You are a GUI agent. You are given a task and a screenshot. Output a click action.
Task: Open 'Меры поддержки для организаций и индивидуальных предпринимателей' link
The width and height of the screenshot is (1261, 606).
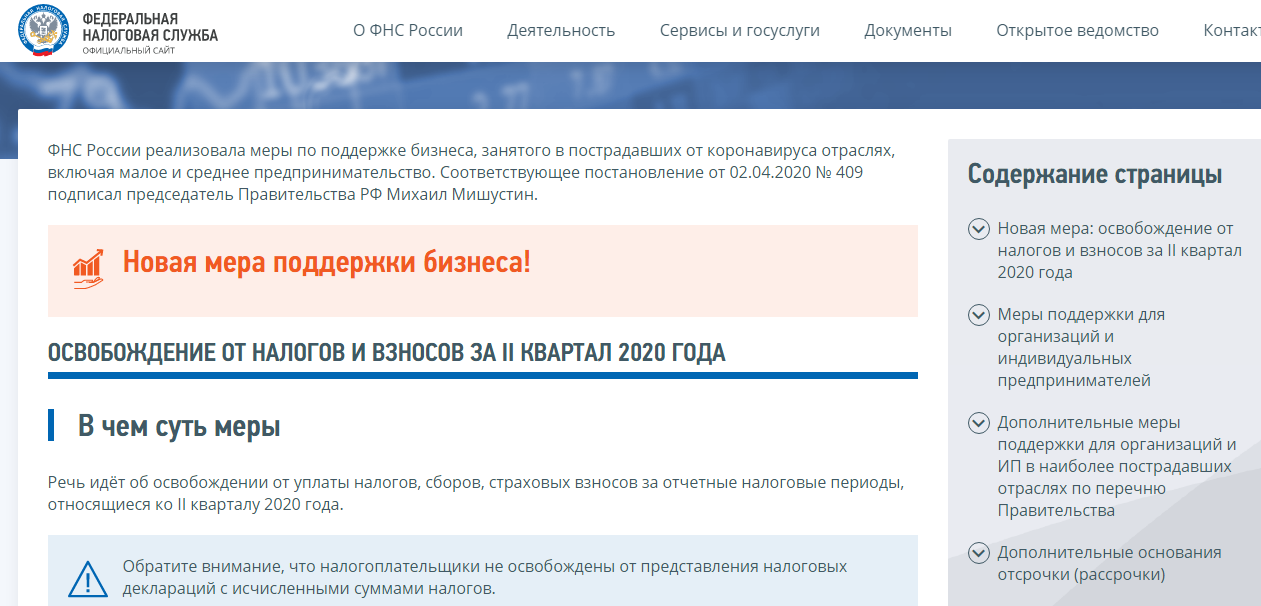(1080, 347)
